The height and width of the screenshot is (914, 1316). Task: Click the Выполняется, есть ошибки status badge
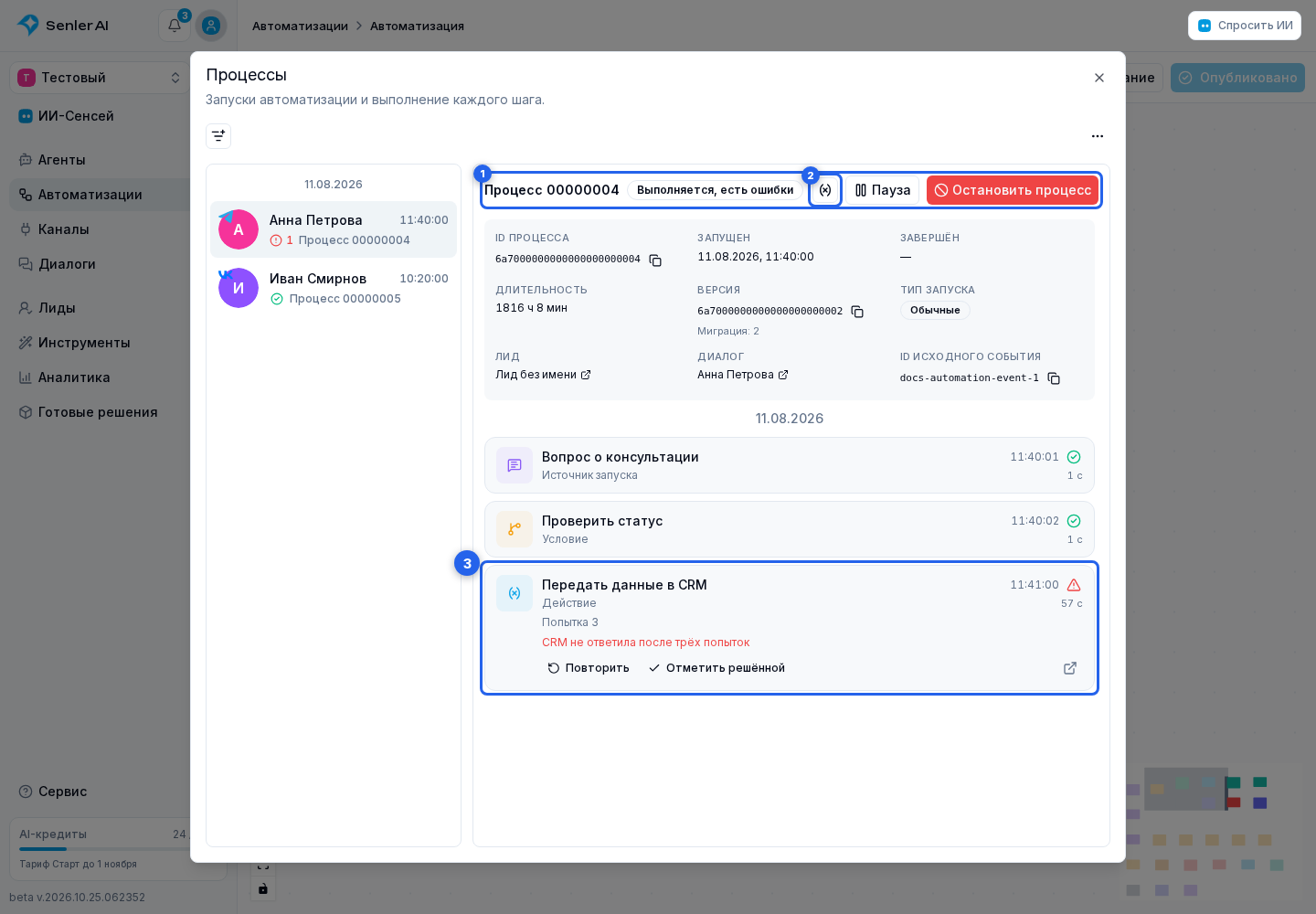pos(715,190)
